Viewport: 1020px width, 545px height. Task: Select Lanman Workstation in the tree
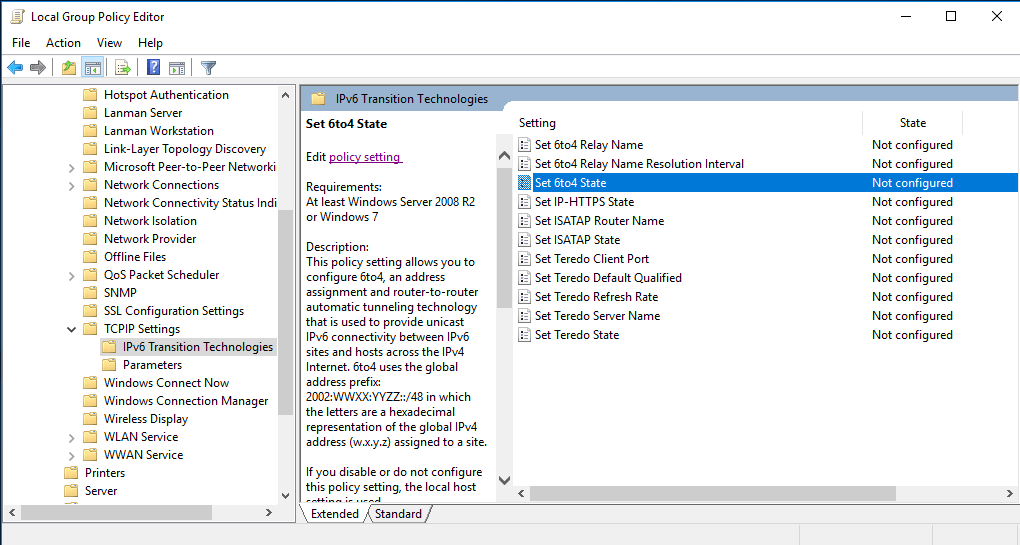coord(159,131)
